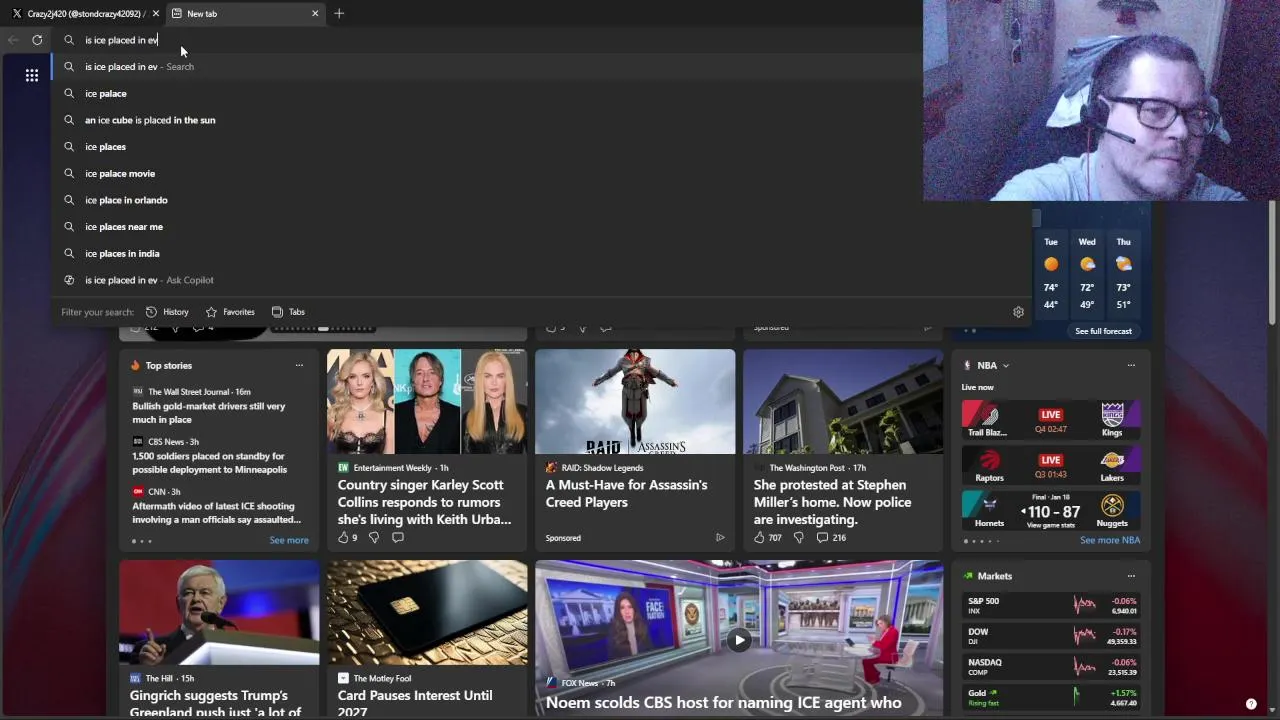This screenshot has height=720, width=1280.
Task: Open Gold rising fast row
Action: click(x=1051, y=697)
